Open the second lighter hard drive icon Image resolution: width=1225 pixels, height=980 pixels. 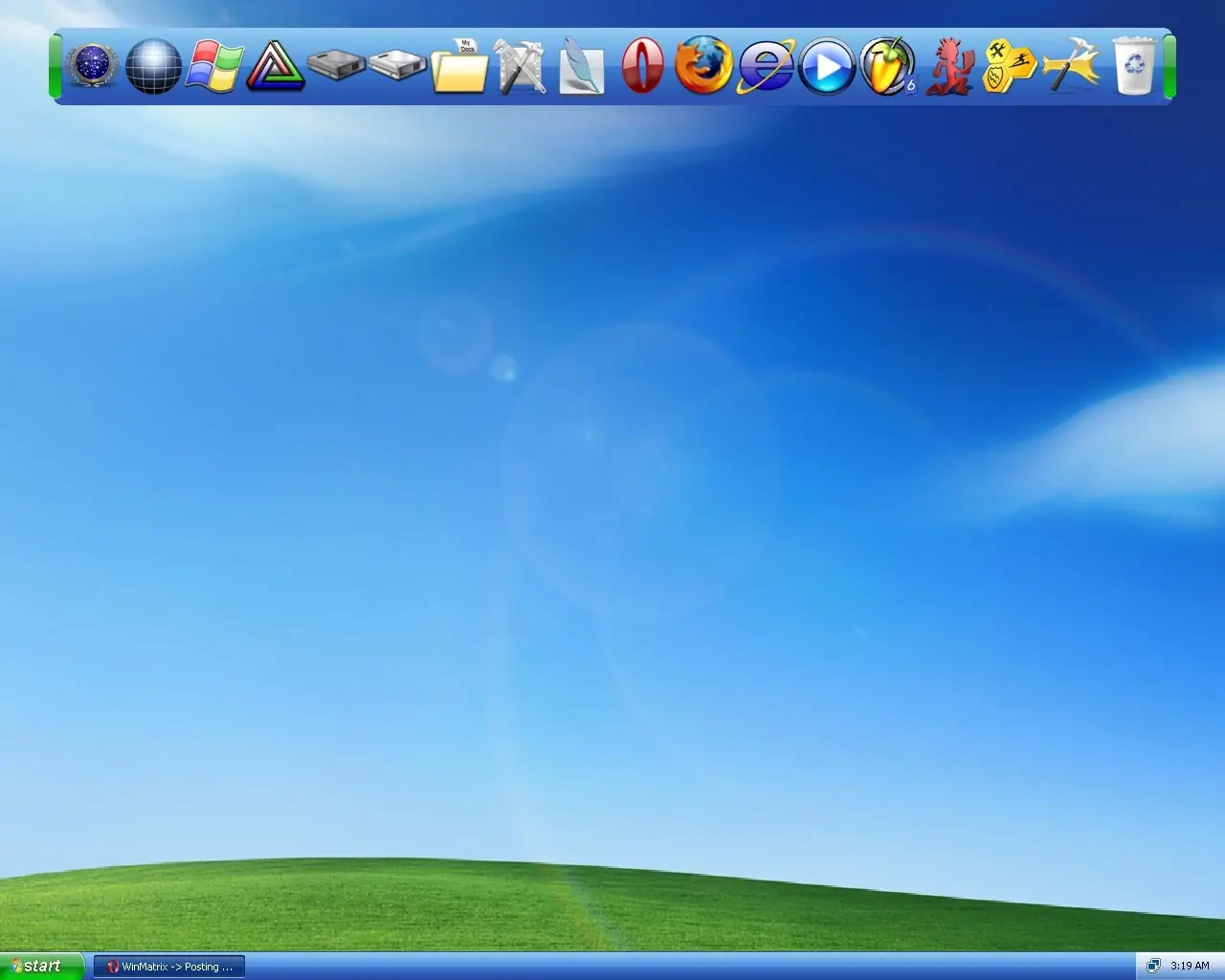[x=398, y=66]
